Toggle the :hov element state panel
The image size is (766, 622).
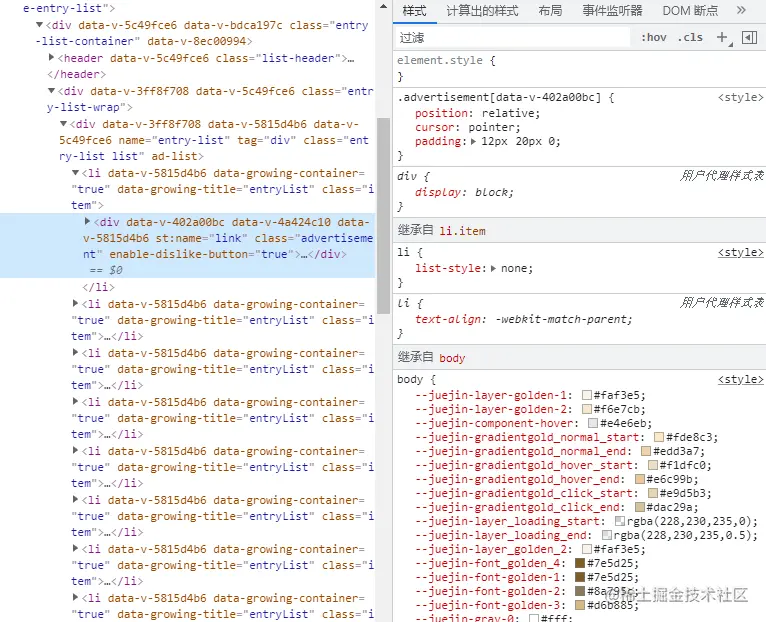click(x=654, y=37)
